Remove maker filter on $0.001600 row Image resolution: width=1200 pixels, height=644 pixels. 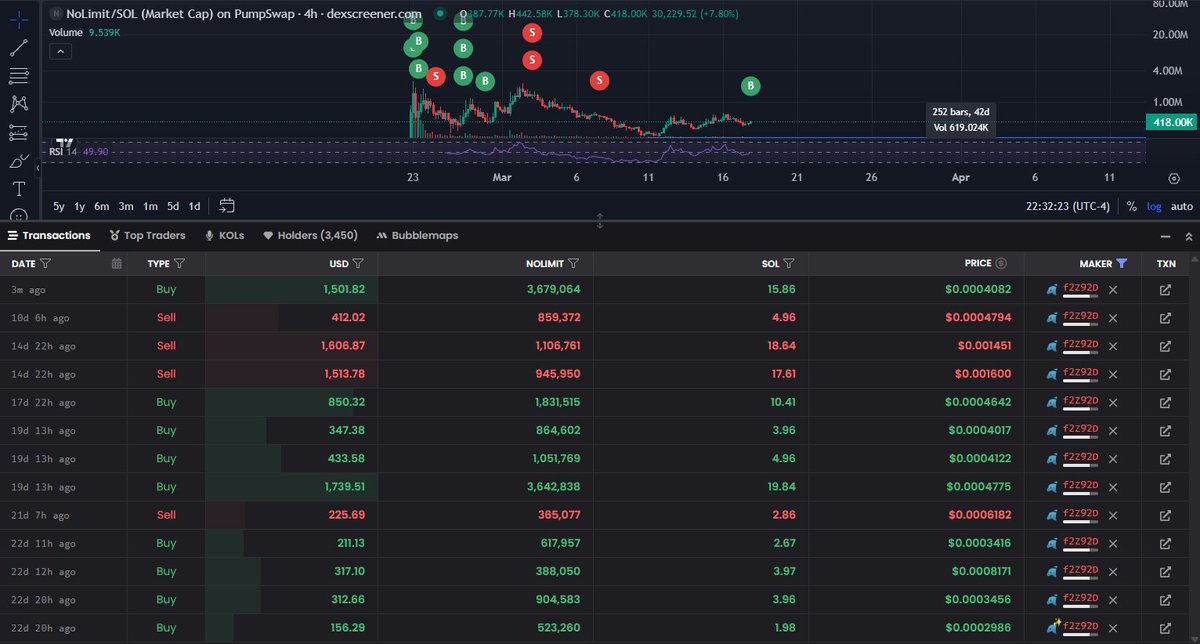pyautogui.click(x=1113, y=374)
